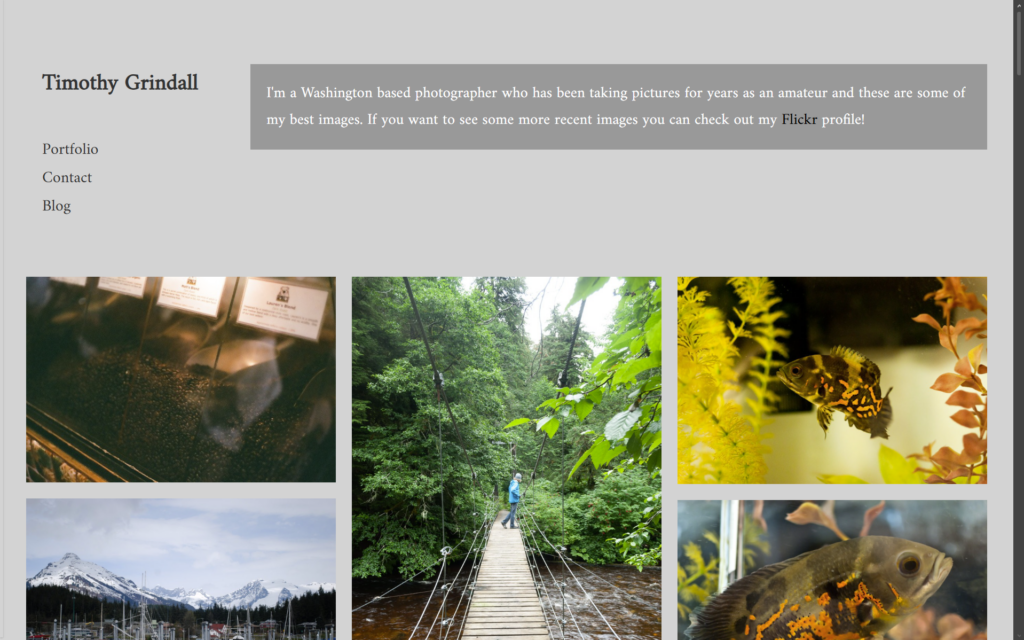The image size is (1024, 640).
Task: View the forest suspension bridge photo
Action: [x=506, y=458]
